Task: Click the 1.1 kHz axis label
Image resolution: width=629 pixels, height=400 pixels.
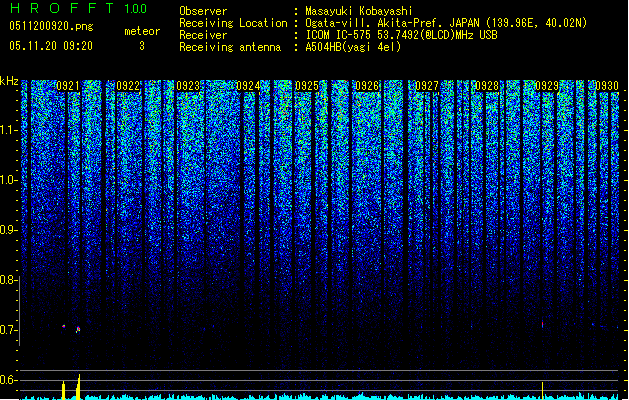Action: (8, 130)
